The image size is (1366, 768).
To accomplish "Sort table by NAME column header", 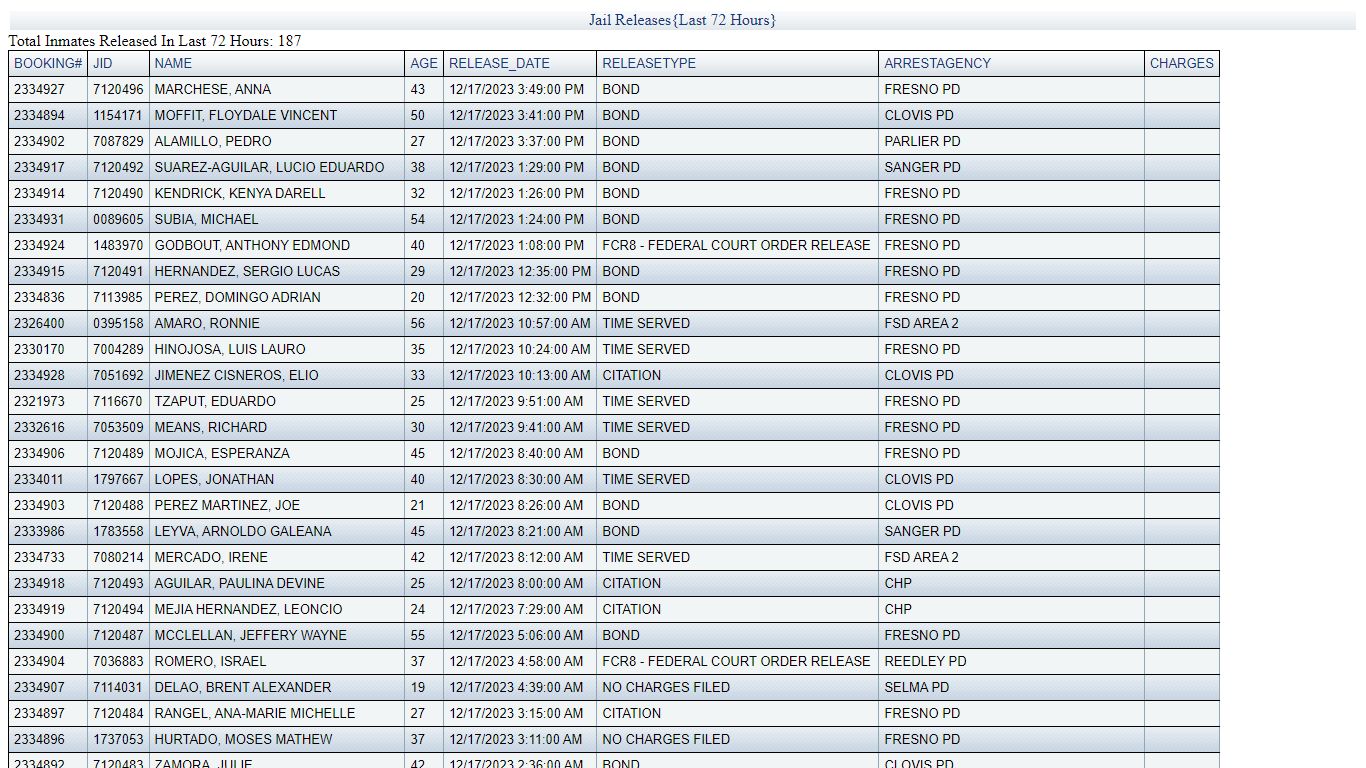I will click(173, 63).
